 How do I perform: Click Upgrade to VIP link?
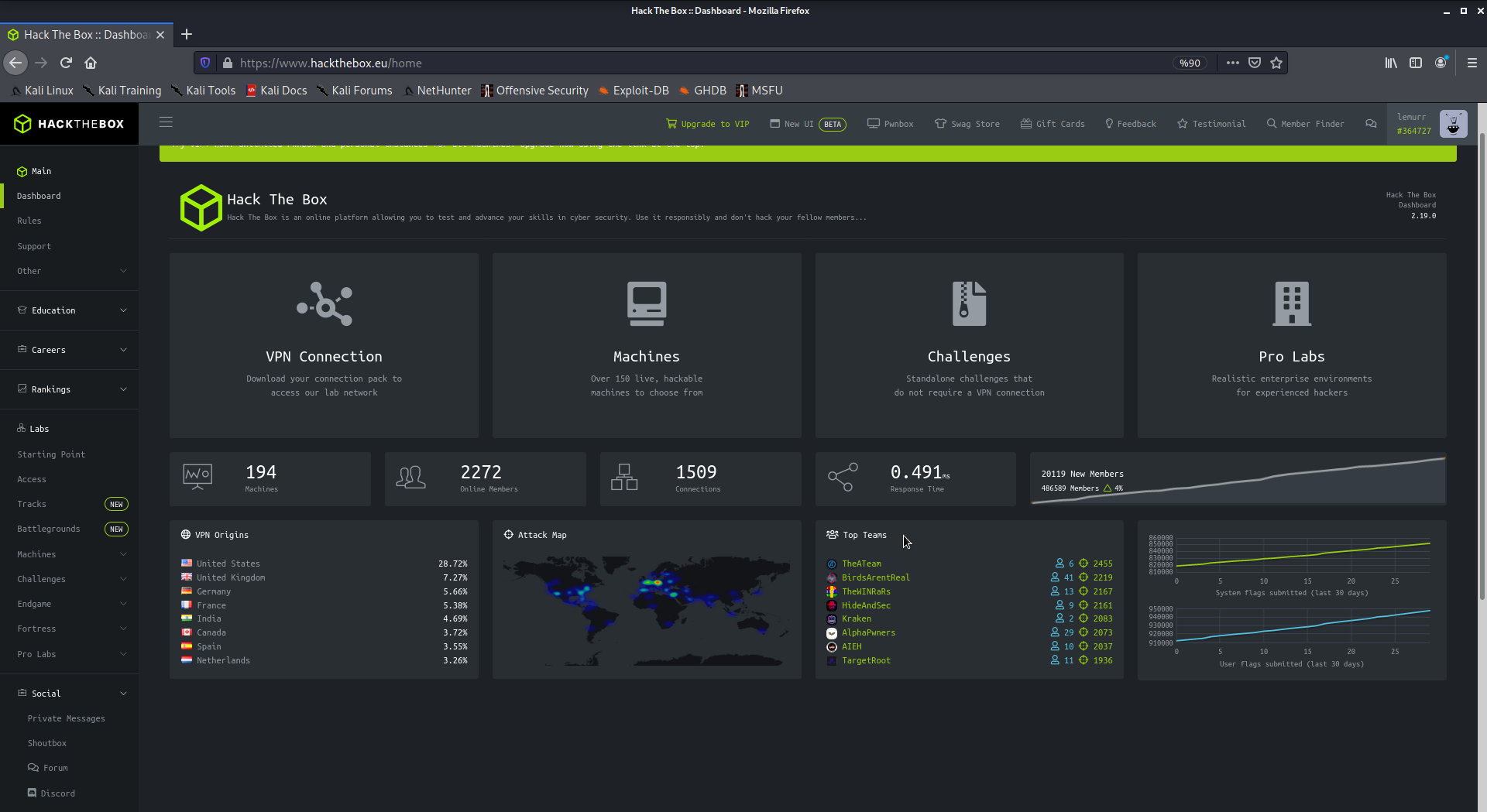708,124
